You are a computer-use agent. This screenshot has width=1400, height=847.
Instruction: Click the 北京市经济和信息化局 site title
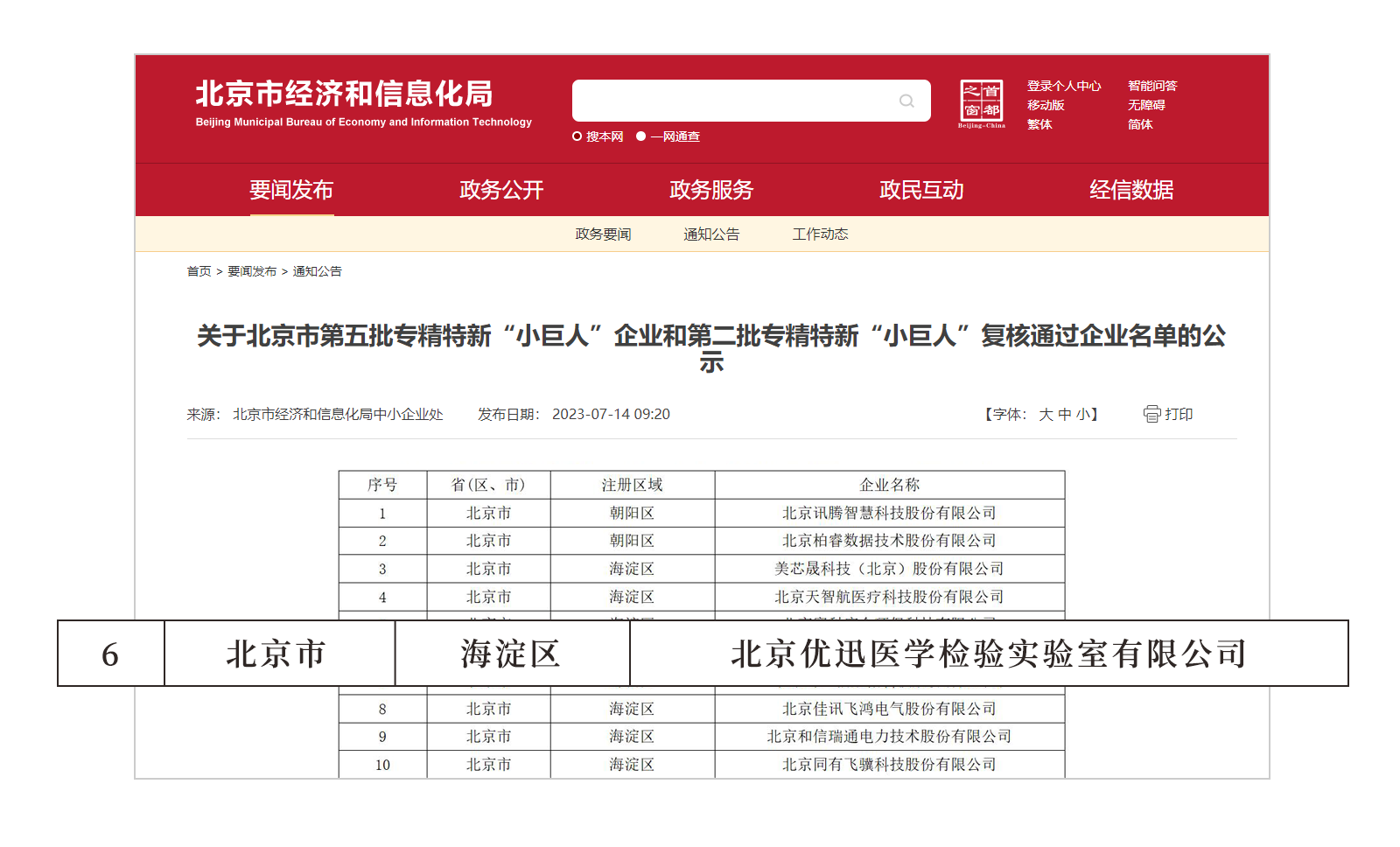344,94
